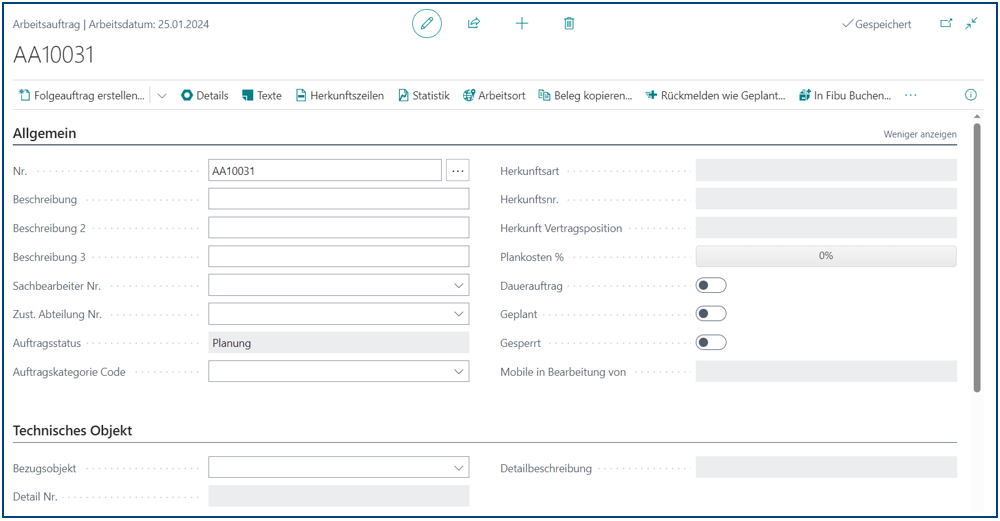
Task: Open Statistik action
Action: 424,95
